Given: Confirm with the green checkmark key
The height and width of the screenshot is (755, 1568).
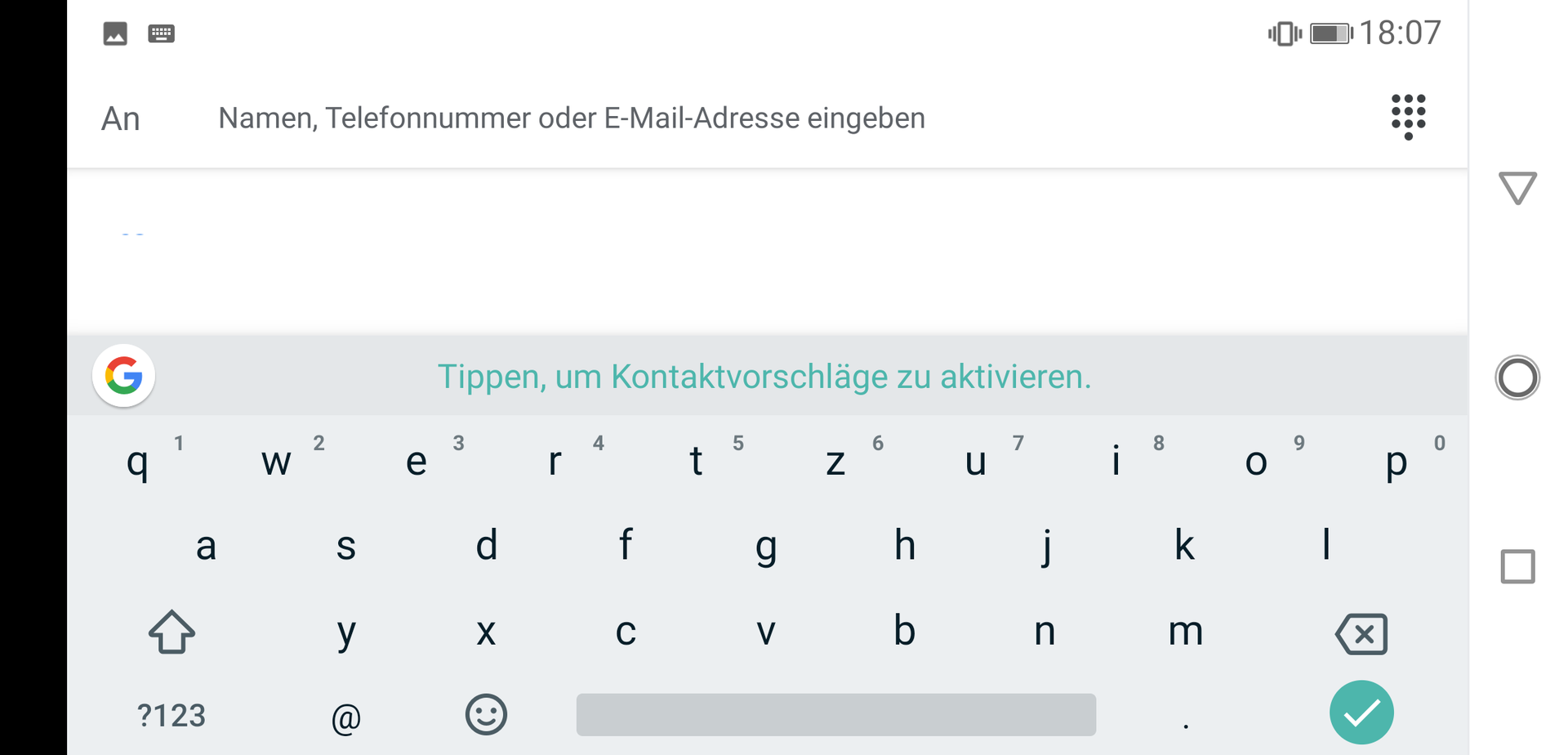Looking at the screenshot, I should coord(1361,713).
